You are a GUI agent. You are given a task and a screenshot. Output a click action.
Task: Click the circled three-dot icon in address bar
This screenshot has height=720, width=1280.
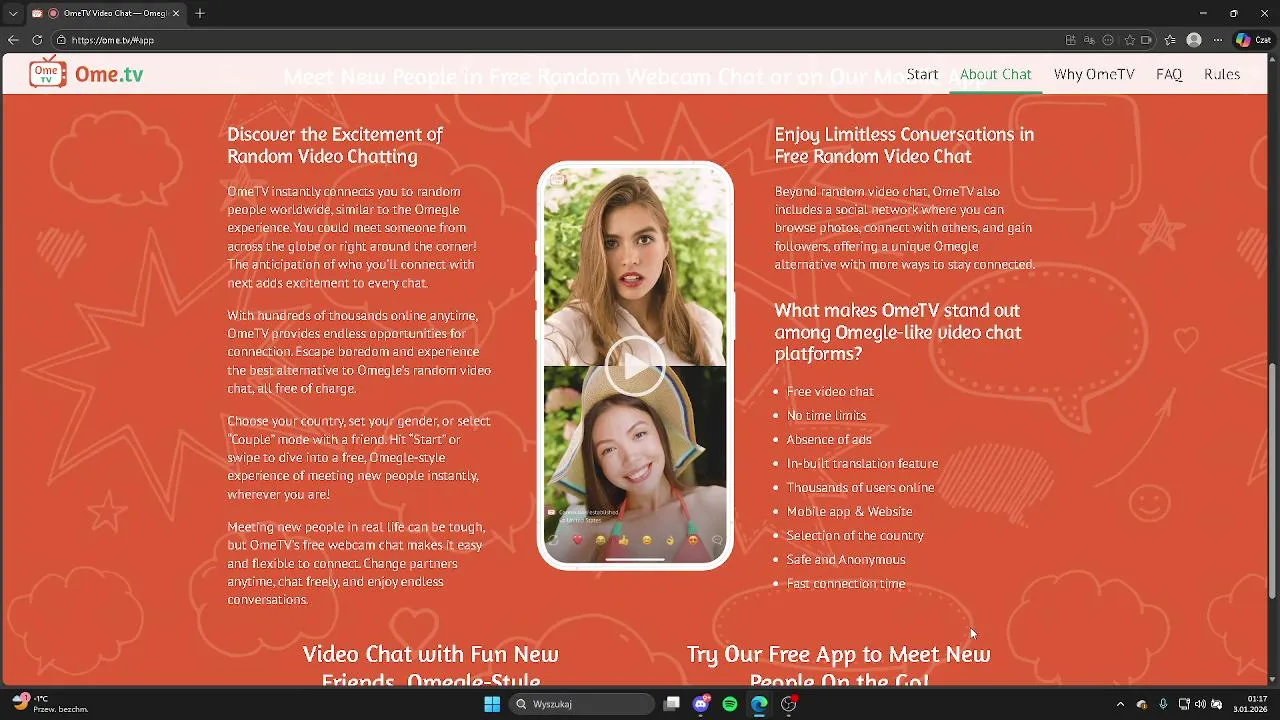[1108, 40]
